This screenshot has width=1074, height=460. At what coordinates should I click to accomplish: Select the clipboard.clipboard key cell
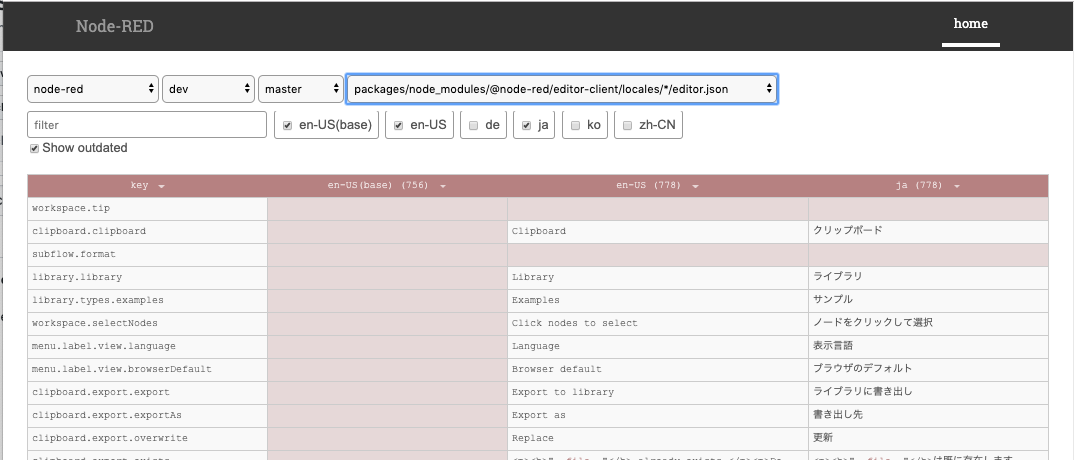(147, 232)
